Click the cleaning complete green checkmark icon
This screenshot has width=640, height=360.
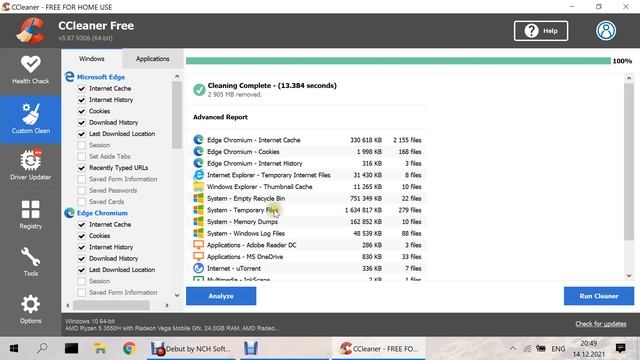pyautogui.click(x=199, y=89)
